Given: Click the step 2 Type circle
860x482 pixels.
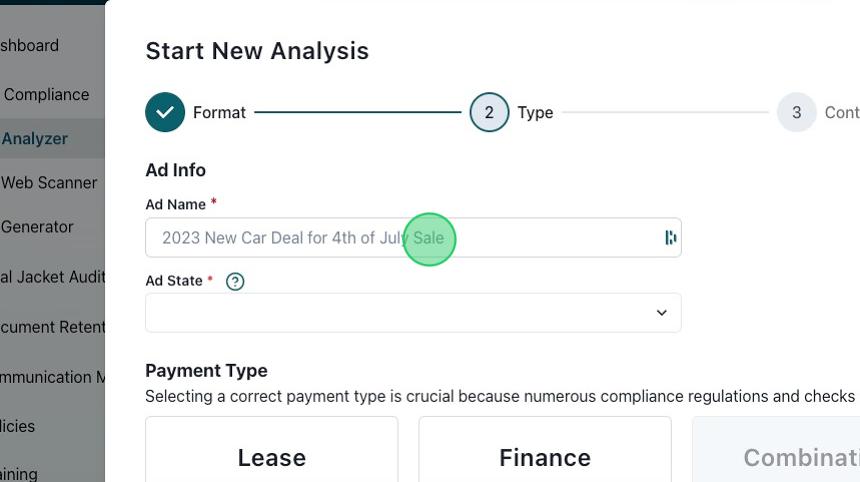Looking at the screenshot, I should click(489, 113).
